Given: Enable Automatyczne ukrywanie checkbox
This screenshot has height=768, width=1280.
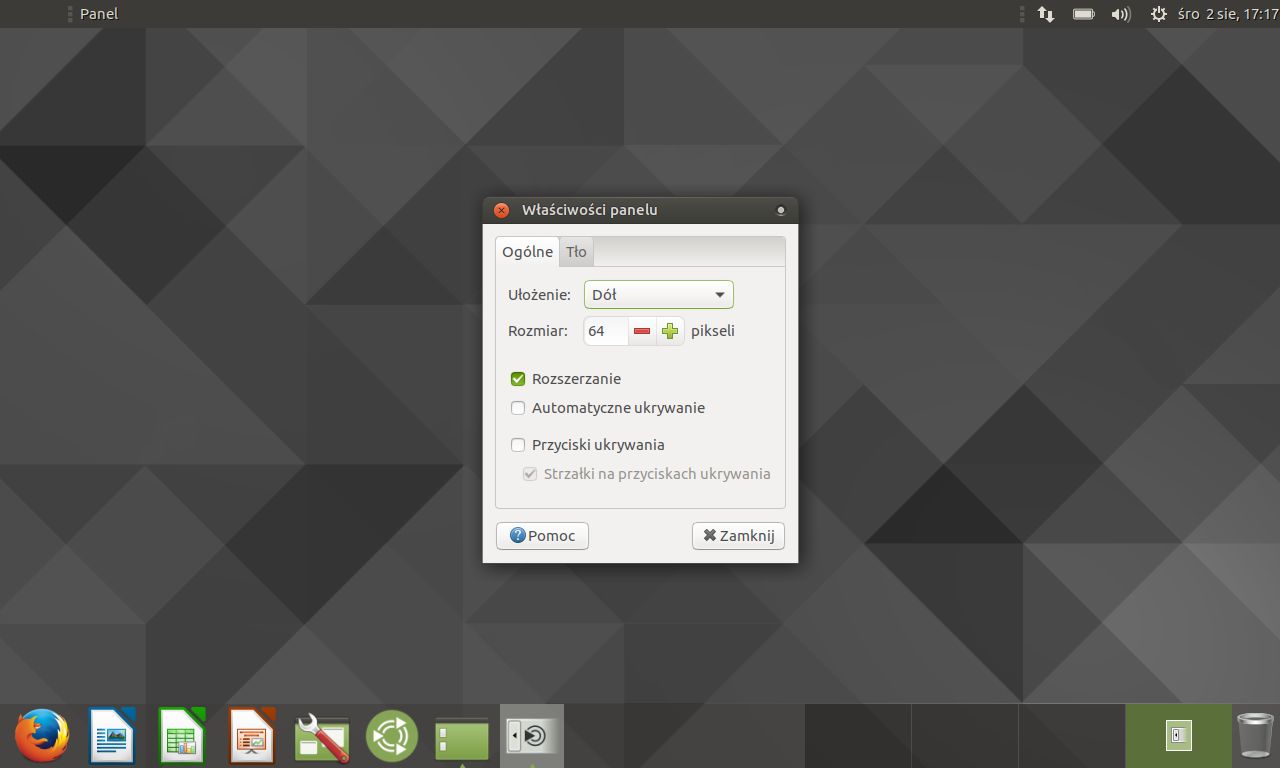Looking at the screenshot, I should point(518,408).
